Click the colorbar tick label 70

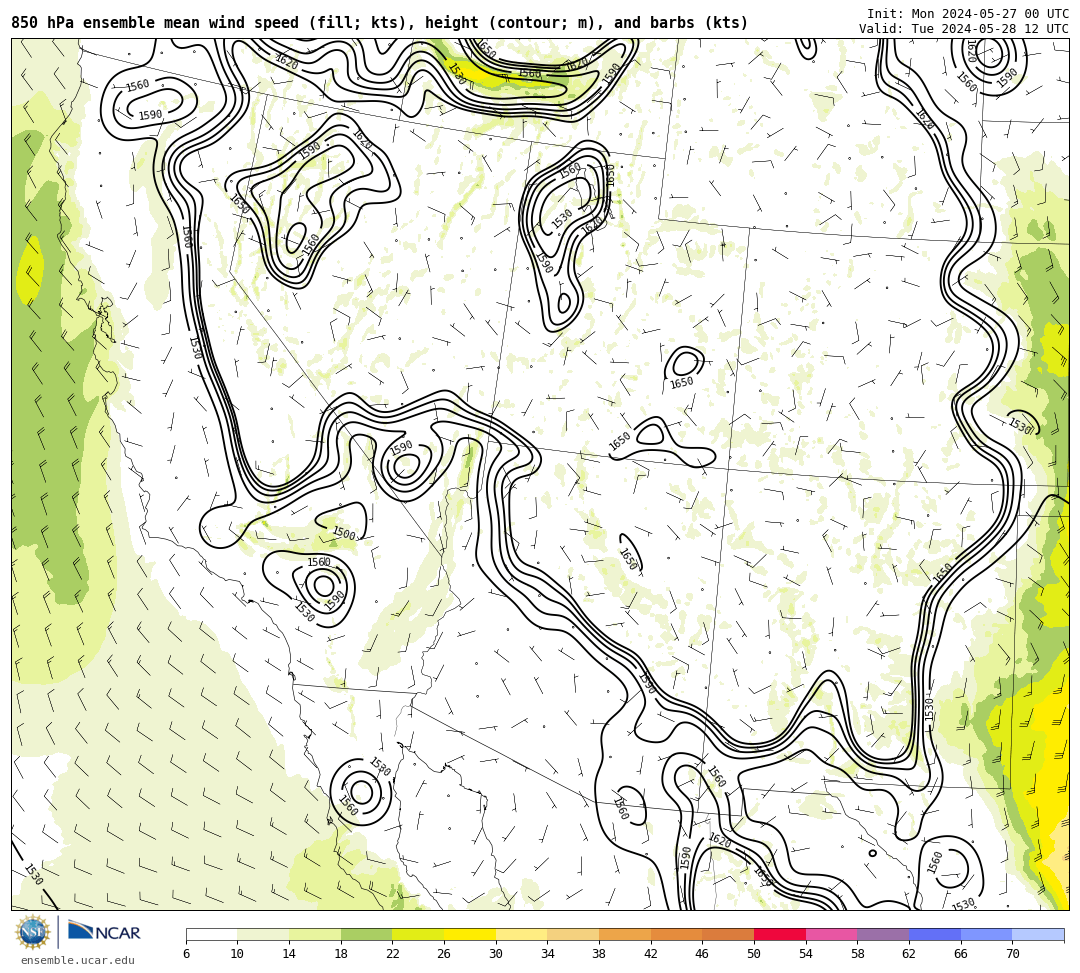pos(1012,954)
